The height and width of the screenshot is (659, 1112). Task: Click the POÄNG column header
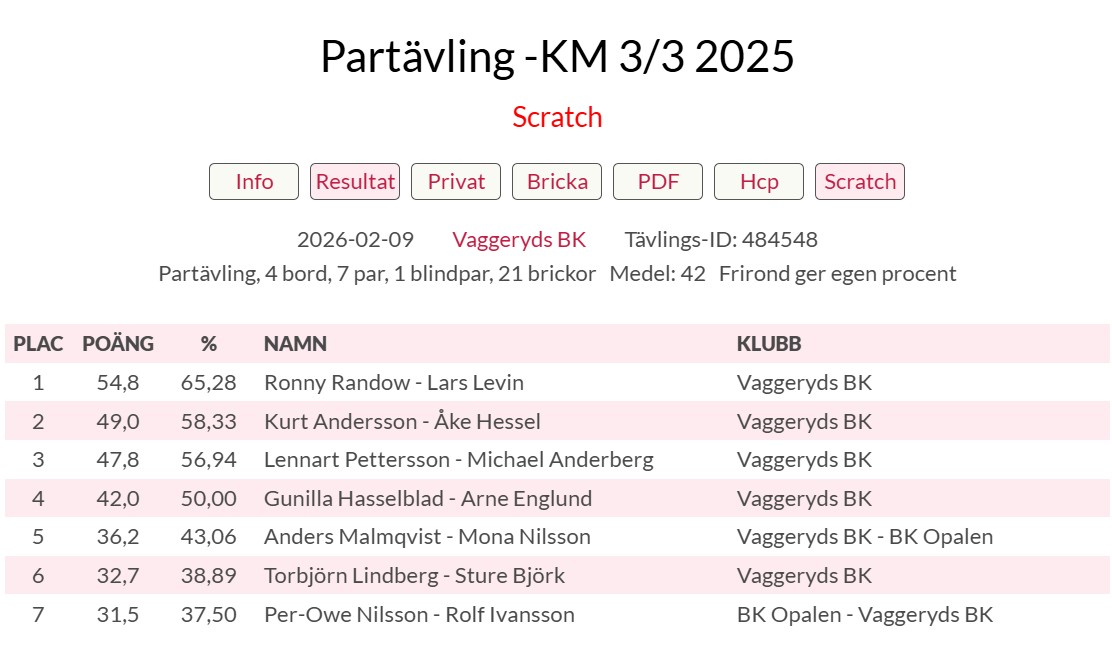[x=118, y=344]
